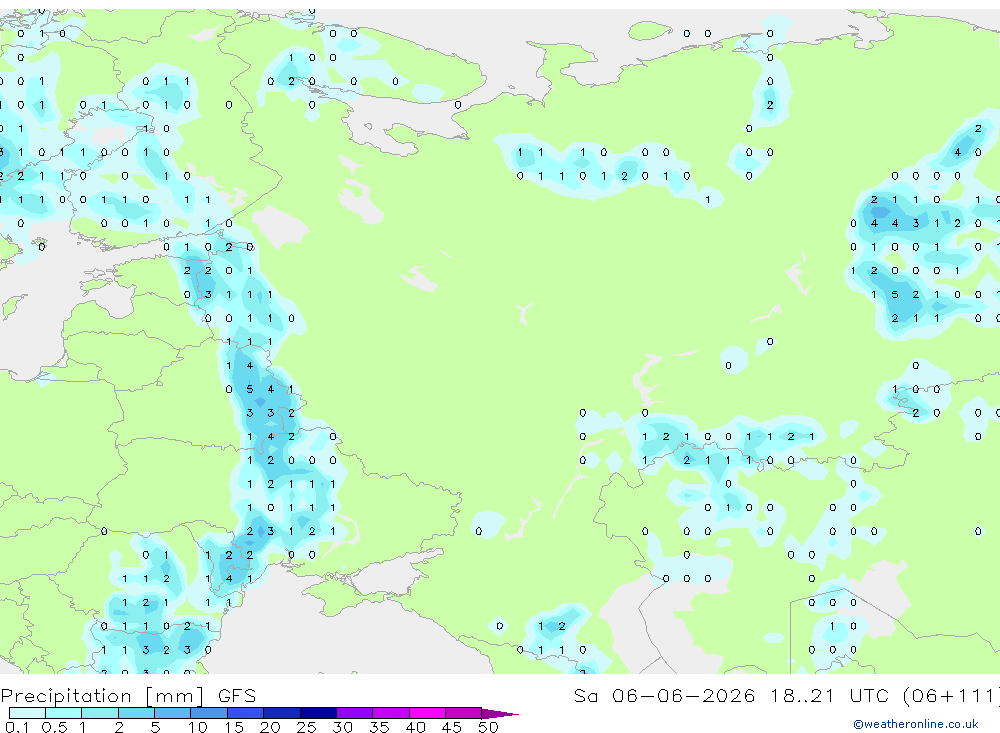Pick the 1–2 mm legend swatch

click(100, 713)
